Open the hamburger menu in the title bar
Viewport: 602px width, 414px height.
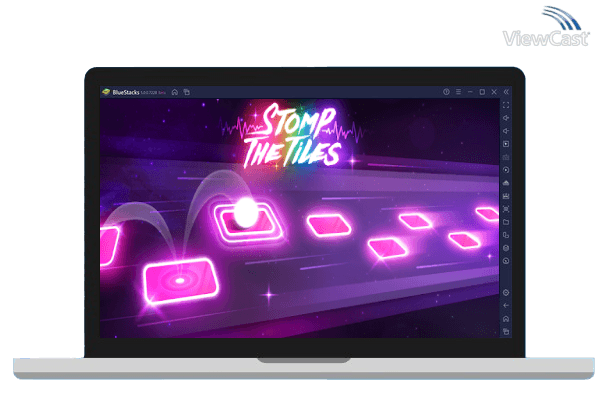pos(458,92)
